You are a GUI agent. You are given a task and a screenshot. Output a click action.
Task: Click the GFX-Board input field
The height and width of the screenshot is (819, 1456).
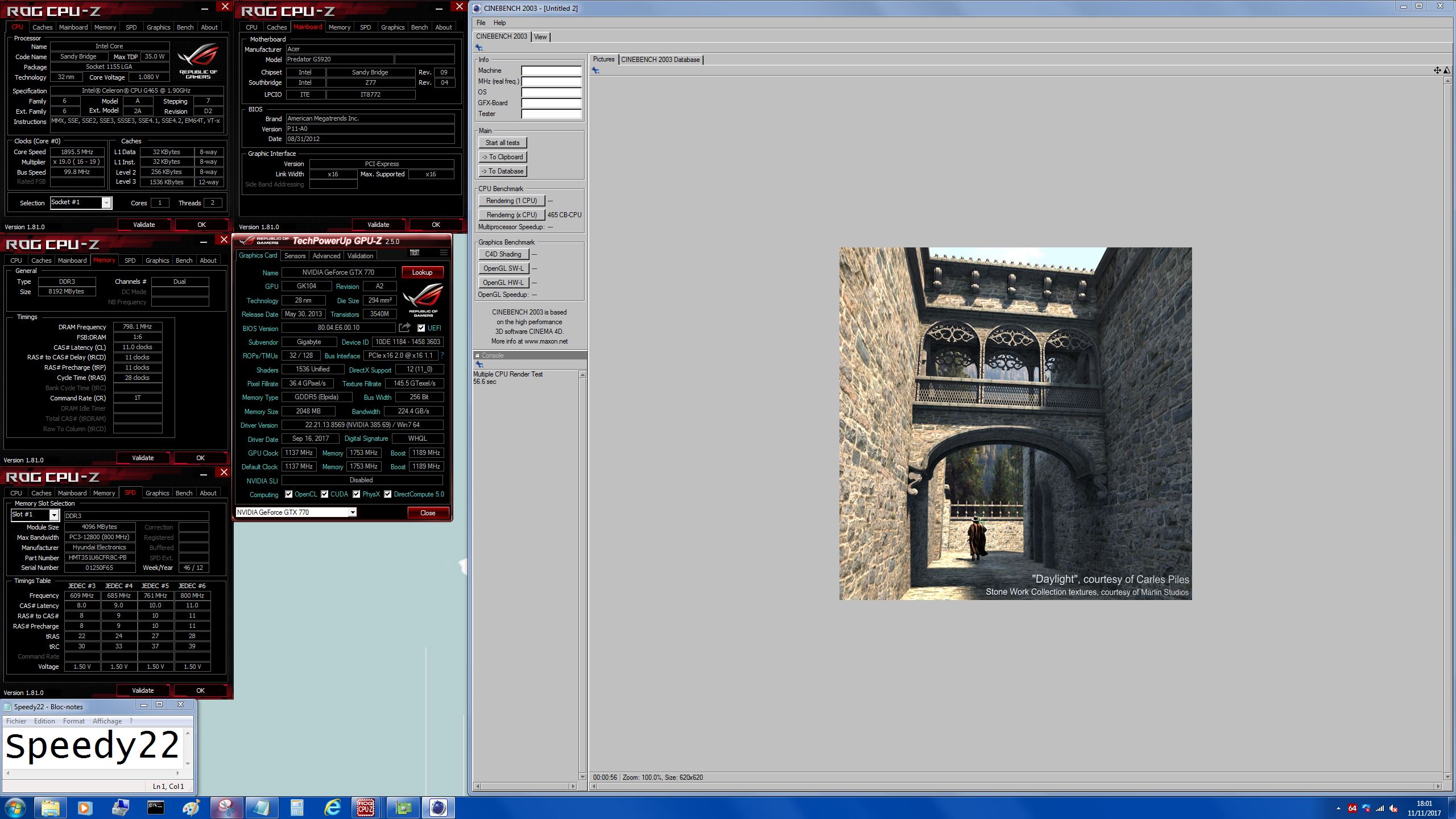(552, 103)
